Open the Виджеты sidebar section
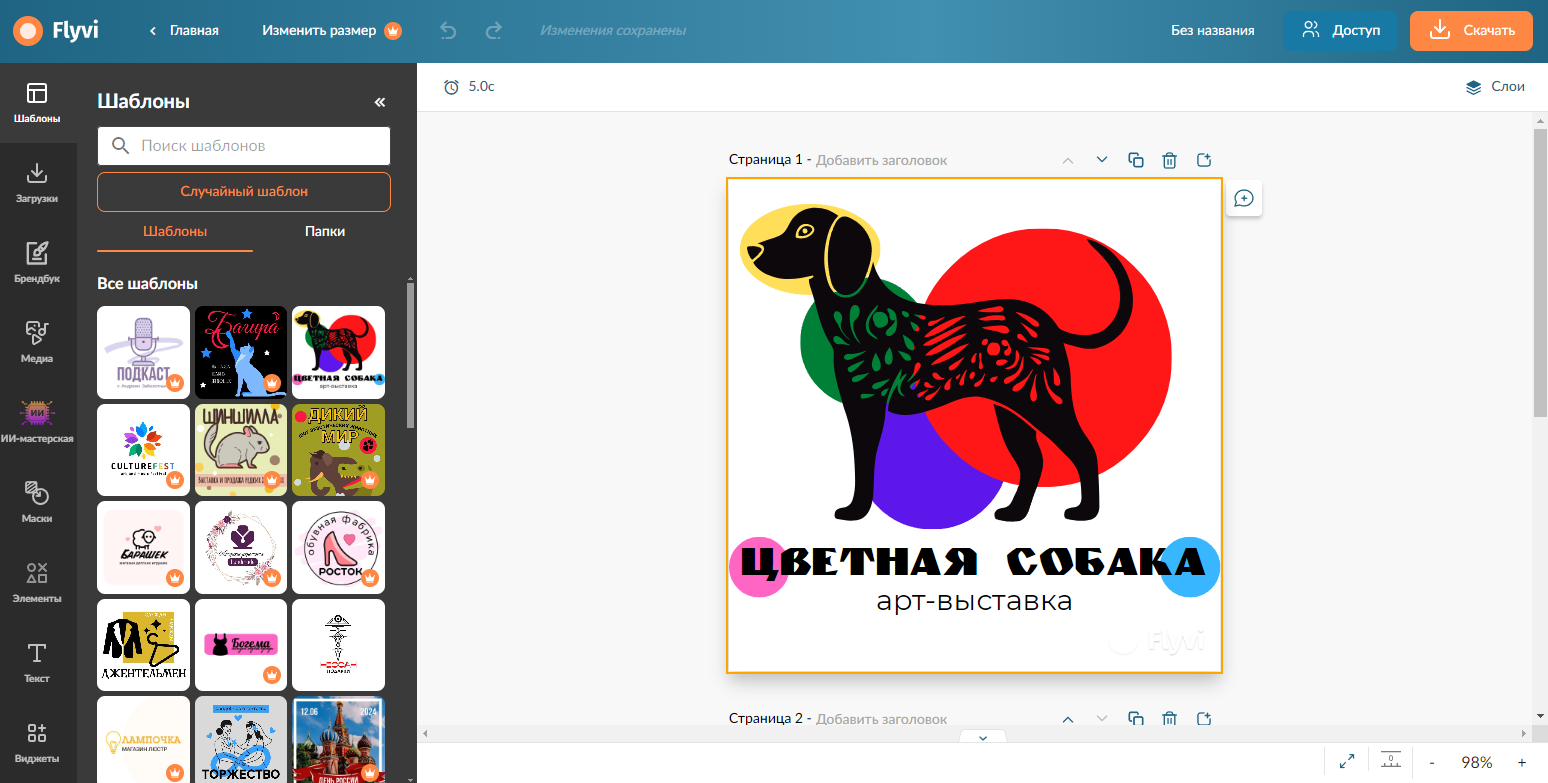This screenshot has width=1548, height=783. [x=37, y=743]
